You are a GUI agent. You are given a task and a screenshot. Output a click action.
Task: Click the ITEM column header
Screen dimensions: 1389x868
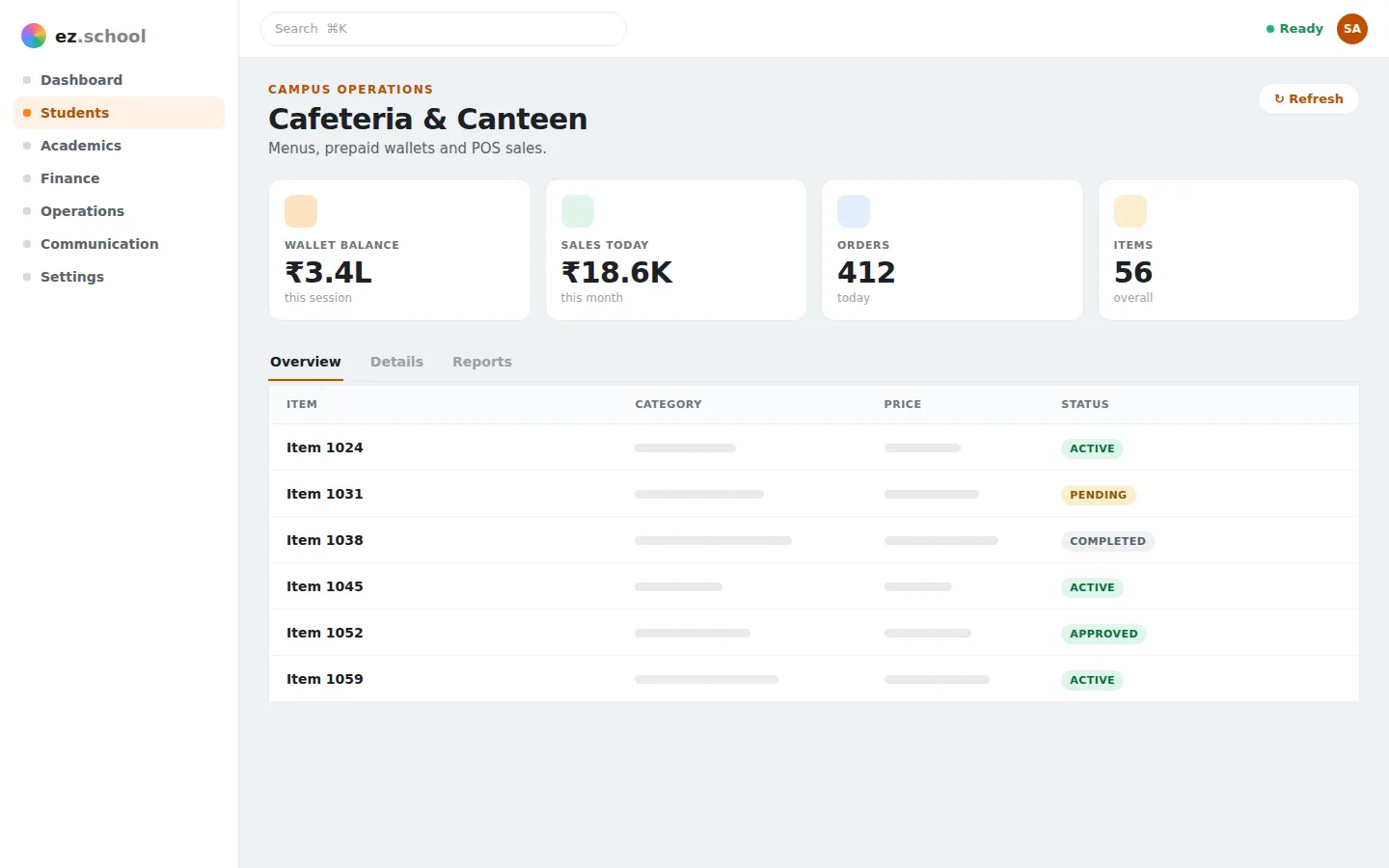tap(302, 404)
